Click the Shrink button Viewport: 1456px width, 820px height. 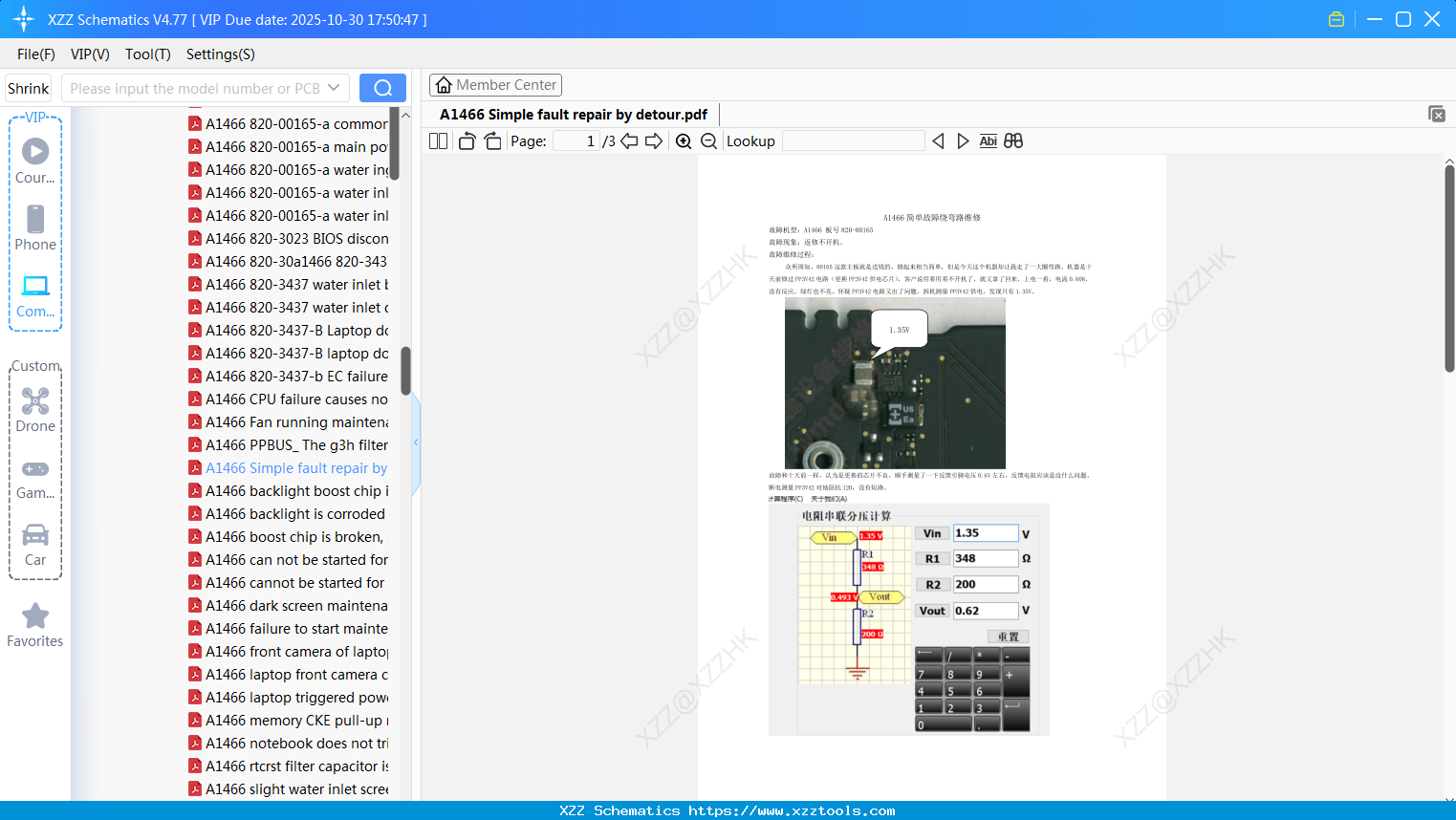[28, 88]
